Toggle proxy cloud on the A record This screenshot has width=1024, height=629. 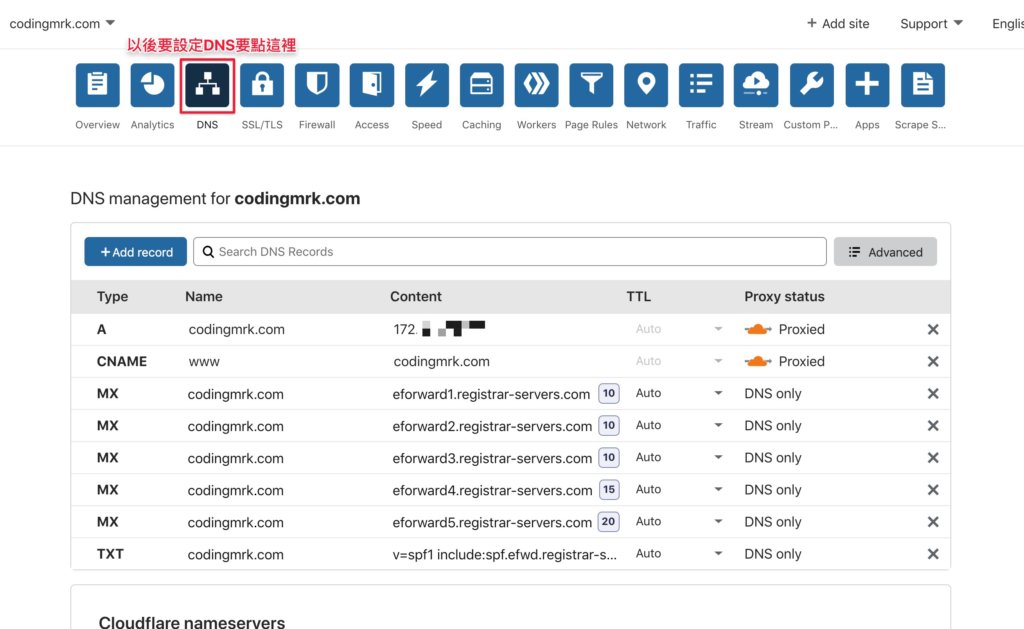758,329
